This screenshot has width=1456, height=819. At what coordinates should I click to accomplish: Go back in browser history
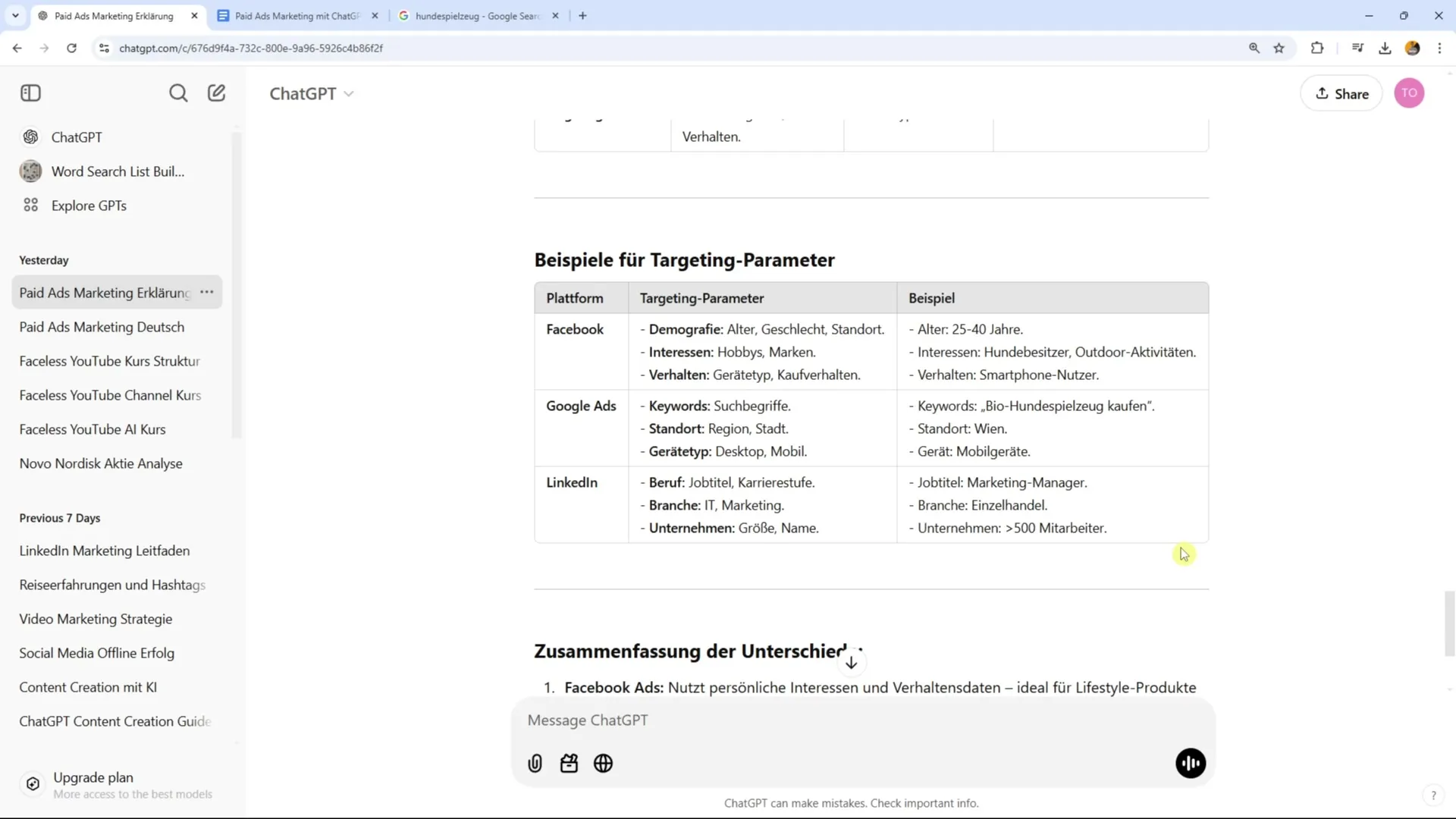(17, 48)
